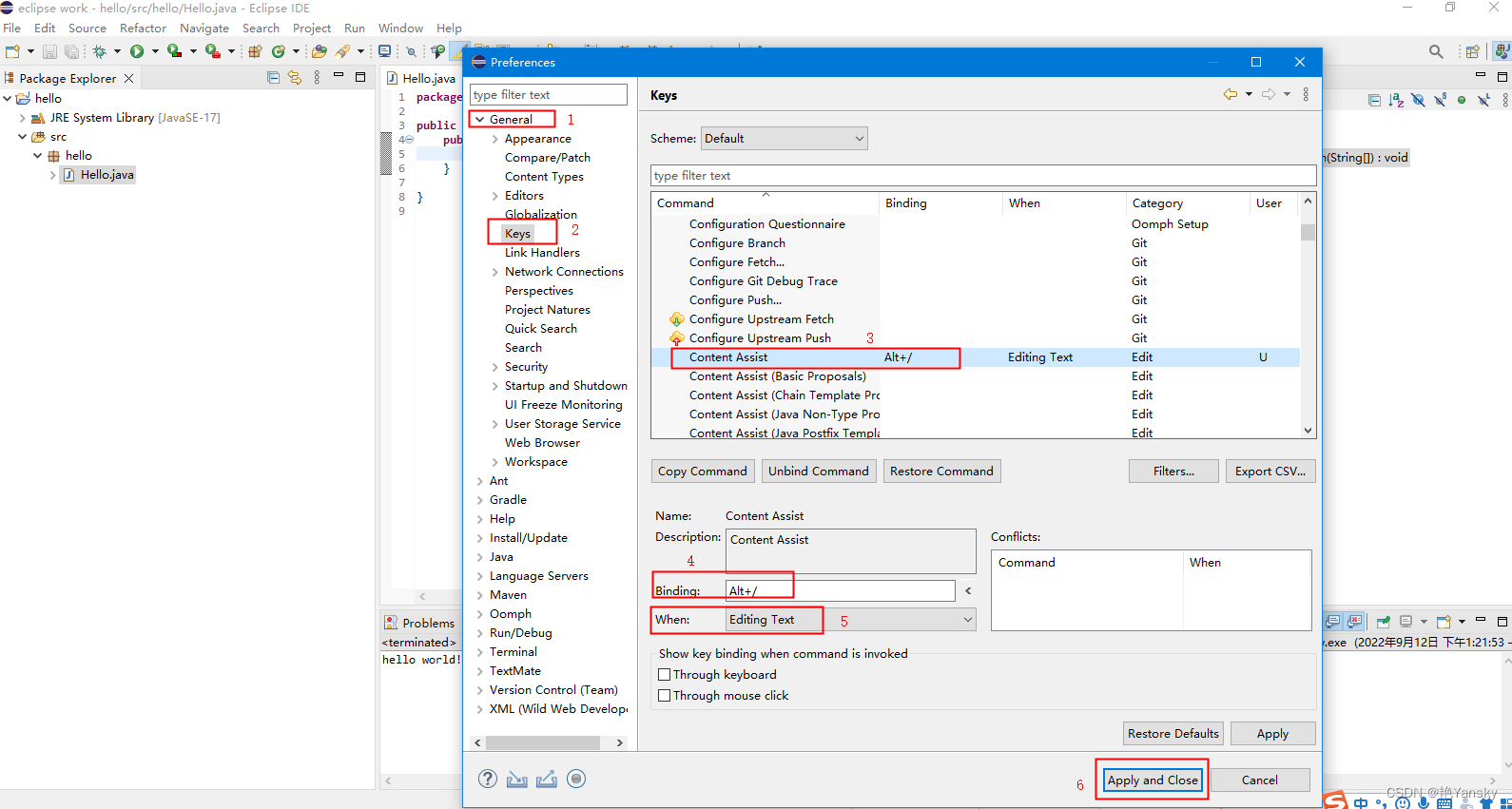The width and height of the screenshot is (1512, 809).
Task: Click the New Java Package icon
Action: 255,51
